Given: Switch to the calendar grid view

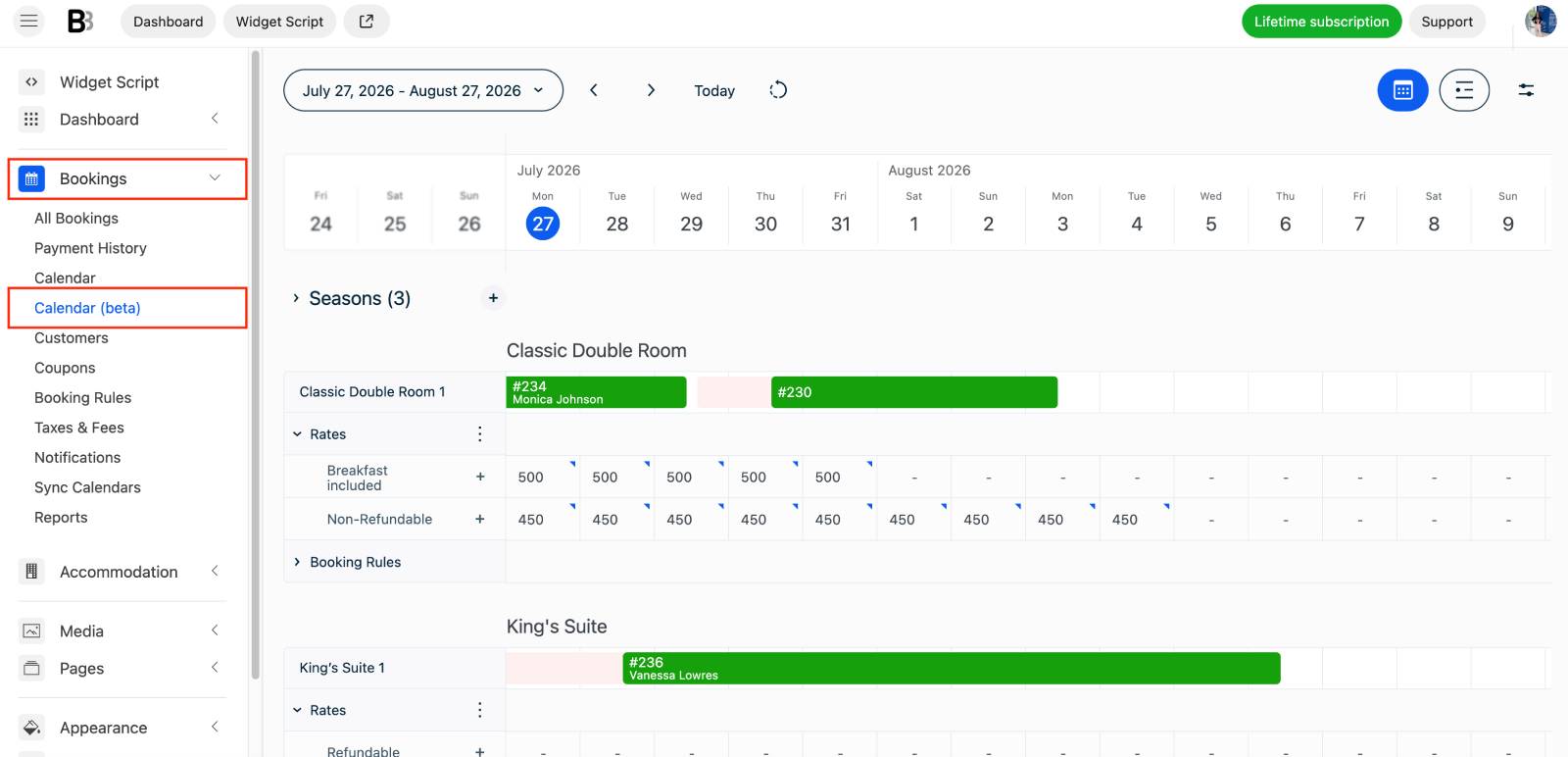Looking at the screenshot, I should (1402, 90).
